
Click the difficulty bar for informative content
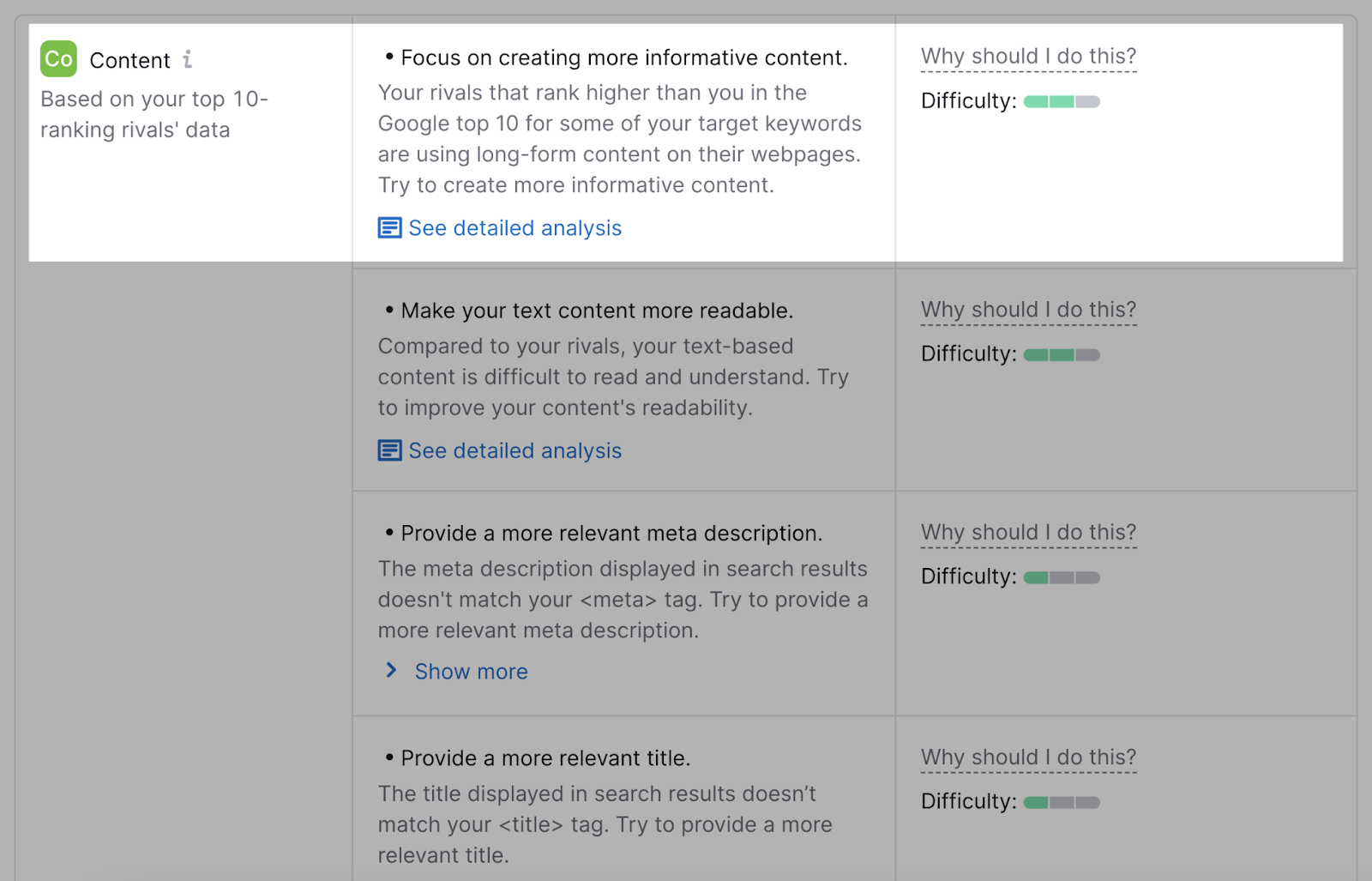click(1062, 101)
